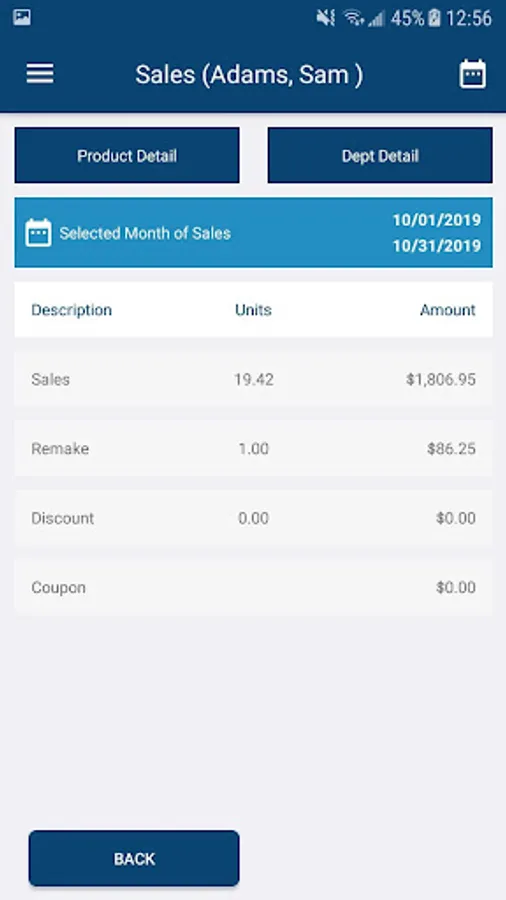Tap the picture notification icon in status bar

(22, 17)
